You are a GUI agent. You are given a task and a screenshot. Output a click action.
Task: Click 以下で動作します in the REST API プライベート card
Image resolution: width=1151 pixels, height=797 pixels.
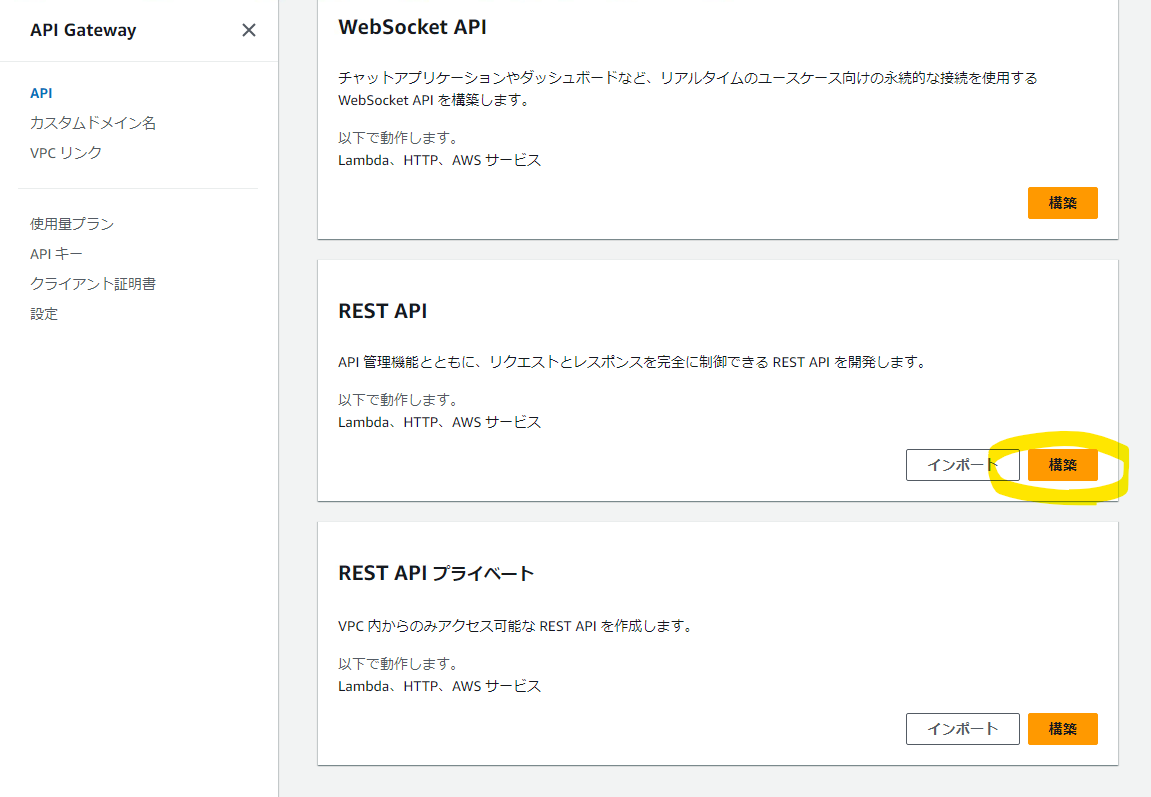point(399,664)
